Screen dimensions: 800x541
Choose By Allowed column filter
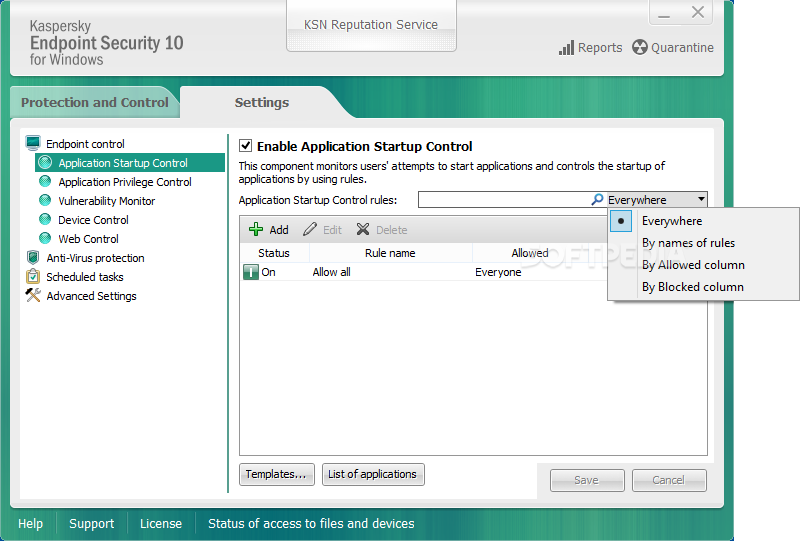pos(693,265)
